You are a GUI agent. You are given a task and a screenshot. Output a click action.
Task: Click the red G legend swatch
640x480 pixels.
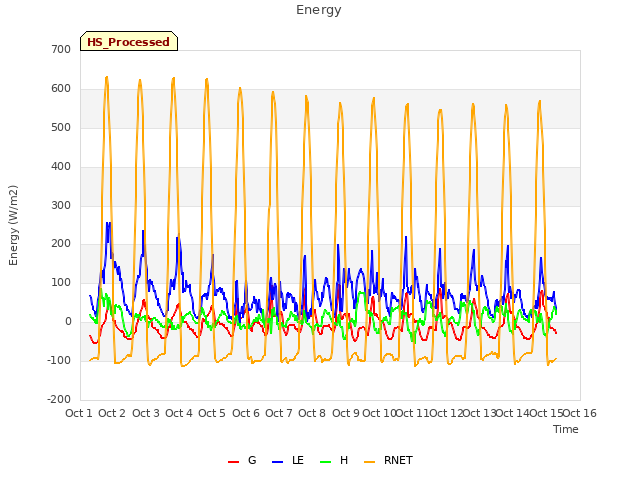coord(233,462)
